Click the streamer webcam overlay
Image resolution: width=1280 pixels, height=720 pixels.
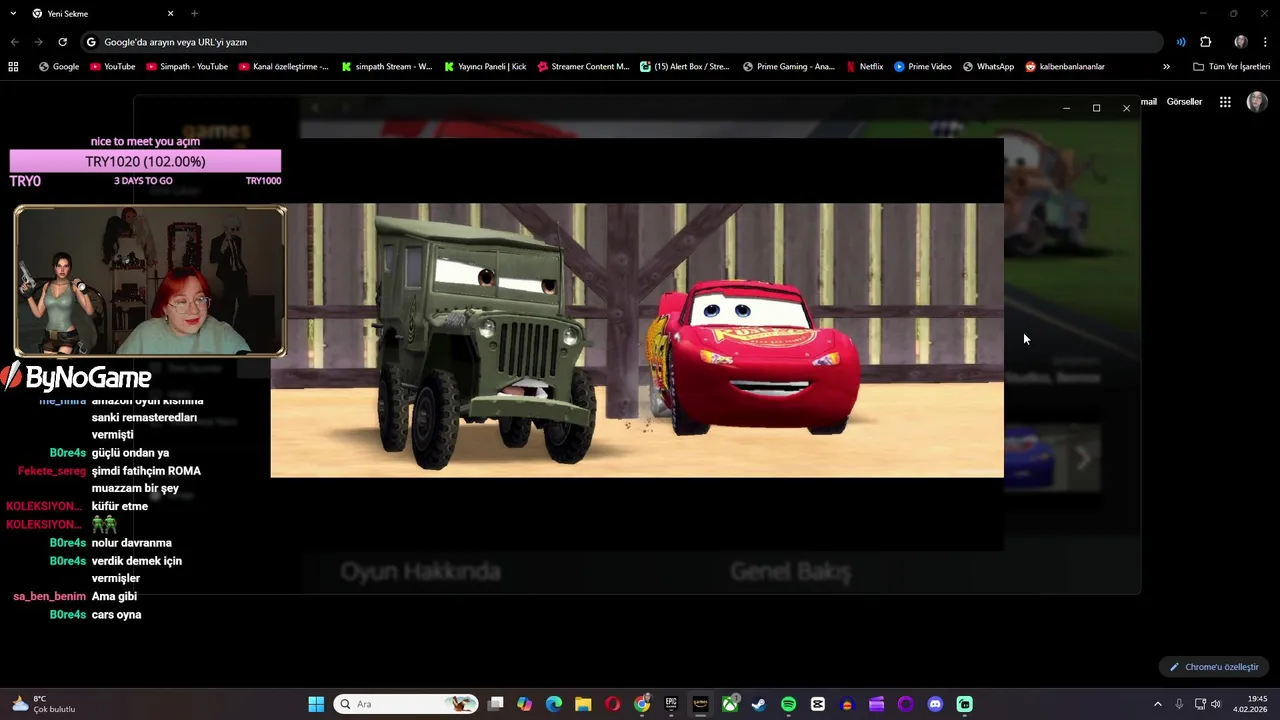coord(150,281)
